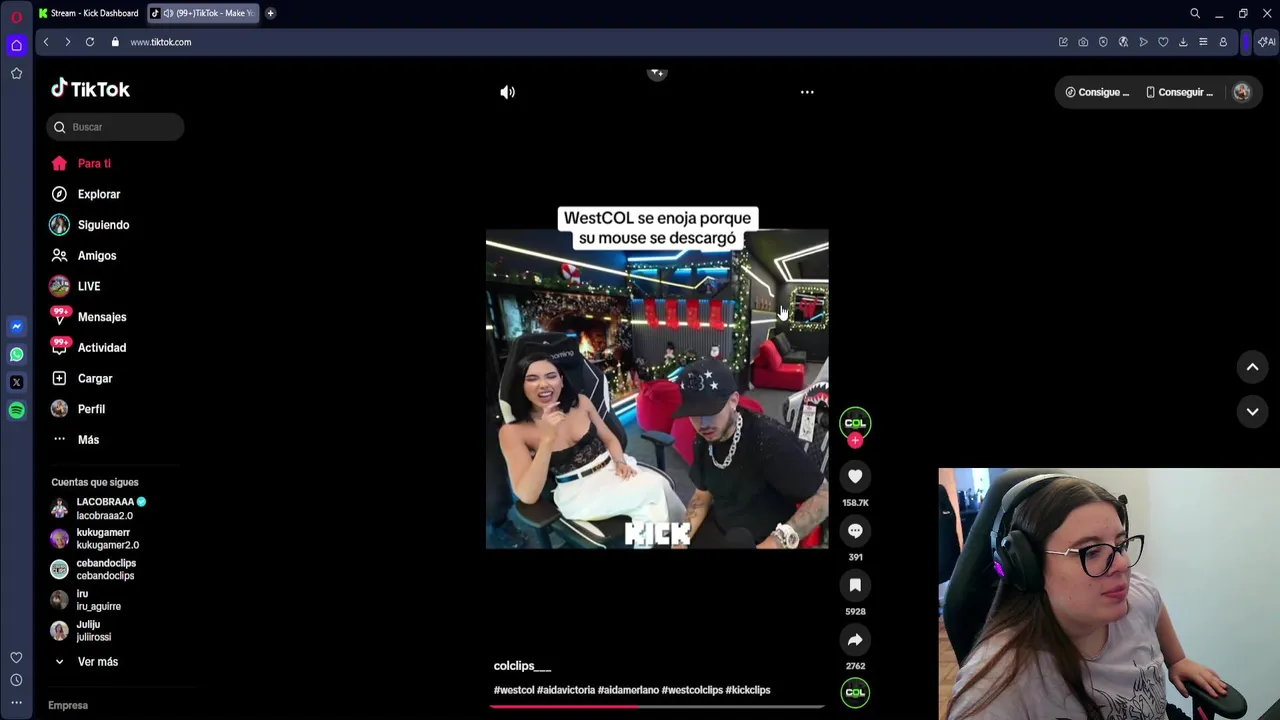Open the colclips___ username

[522, 666]
